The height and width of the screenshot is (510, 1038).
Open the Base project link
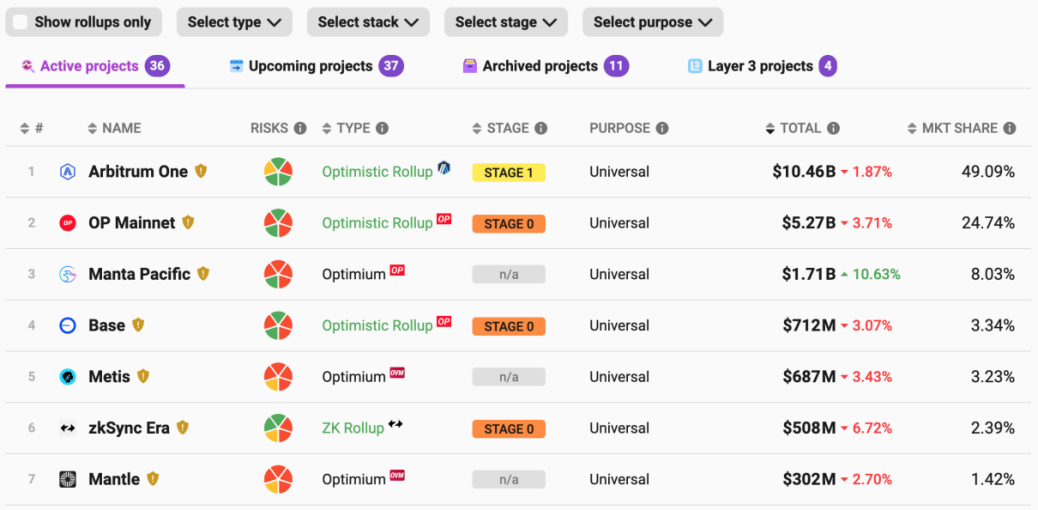[x=107, y=326]
